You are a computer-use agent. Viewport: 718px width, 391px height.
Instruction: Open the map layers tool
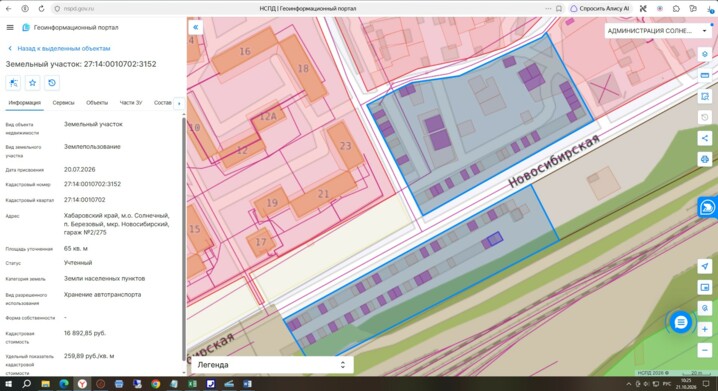coord(705,54)
